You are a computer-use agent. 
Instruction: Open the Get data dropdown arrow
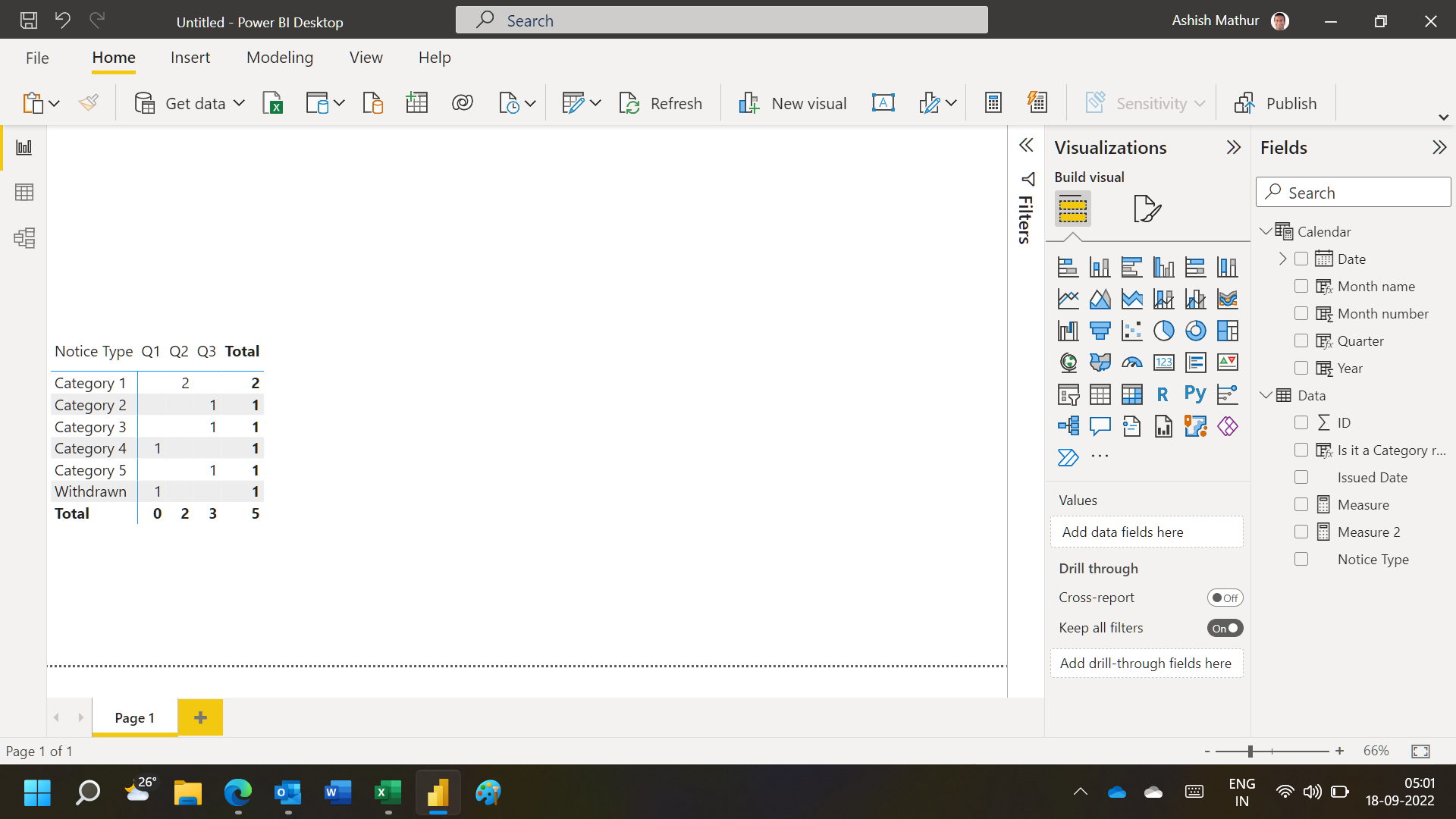(x=239, y=103)
